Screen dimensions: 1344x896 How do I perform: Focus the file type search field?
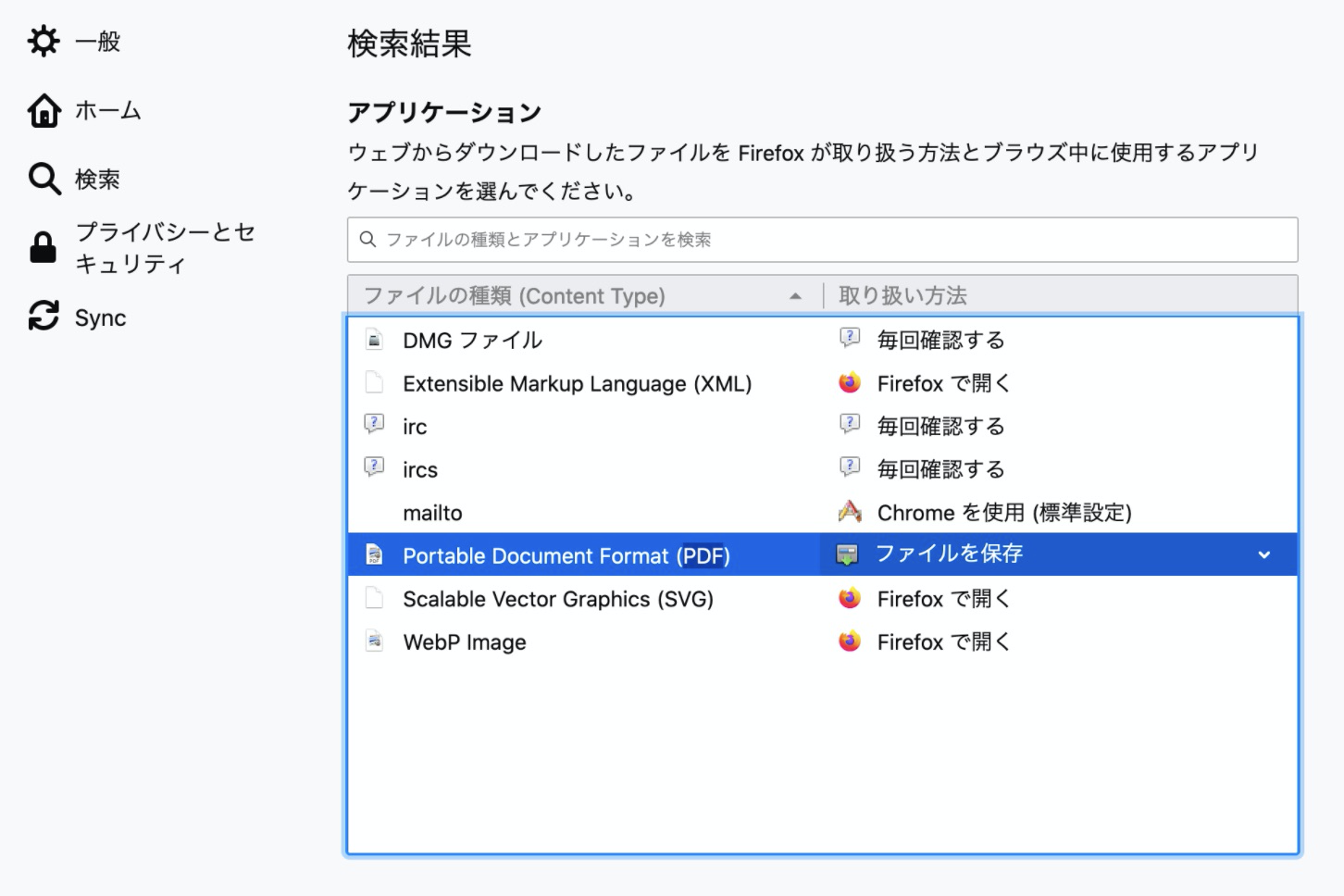[822, 240]
